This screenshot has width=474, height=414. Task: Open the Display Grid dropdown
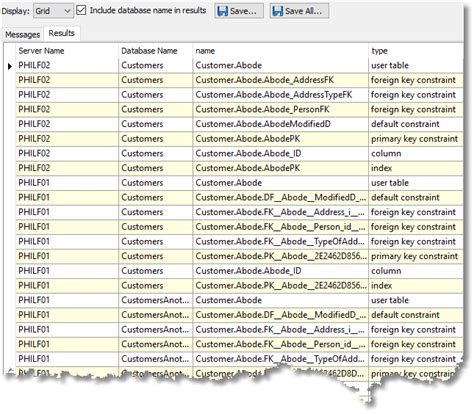[53, 11]
